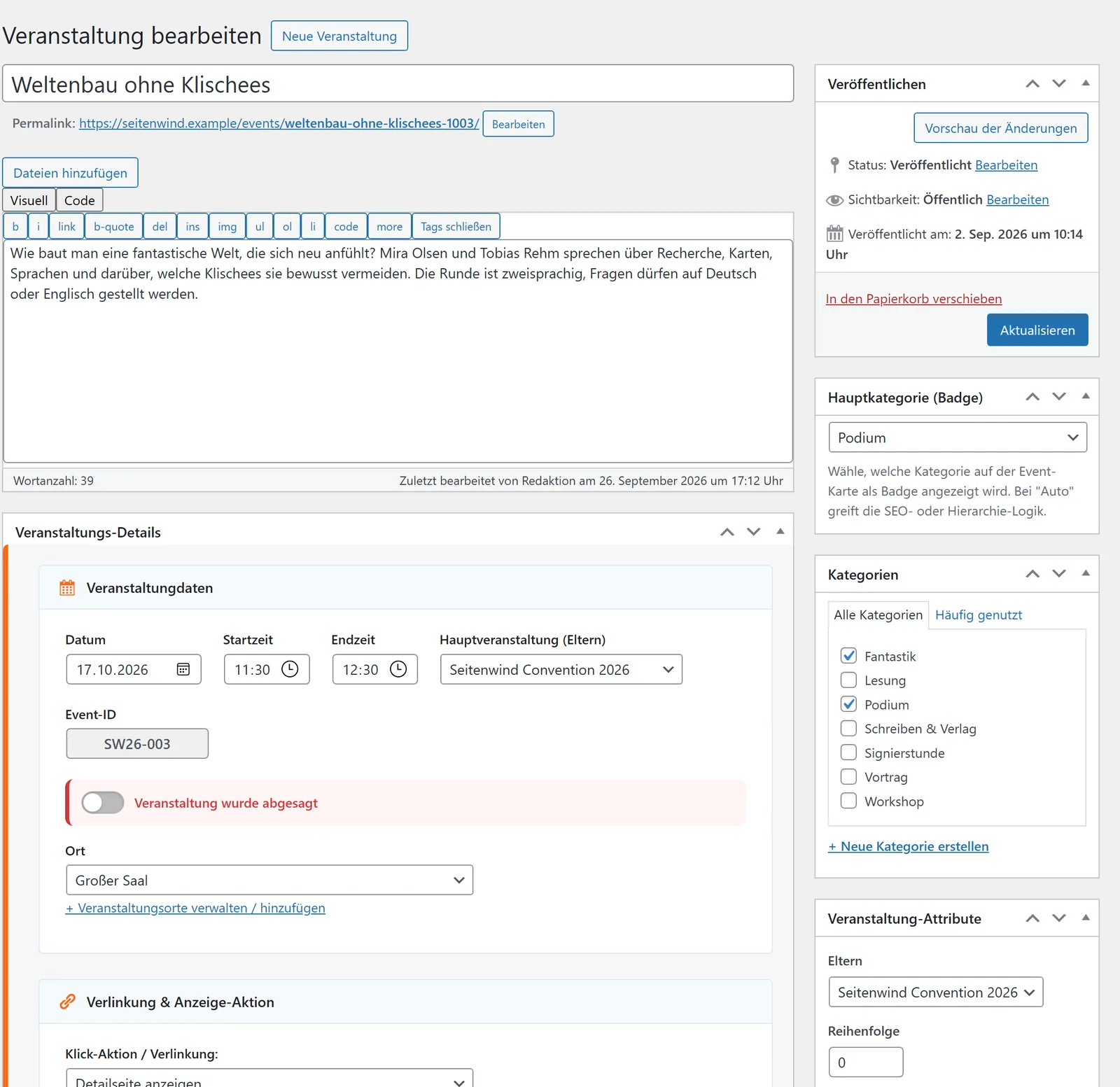Insert img tag in editor
Image resolution: width=1120 pixels, height=1087 pixels.
(227, 226)
